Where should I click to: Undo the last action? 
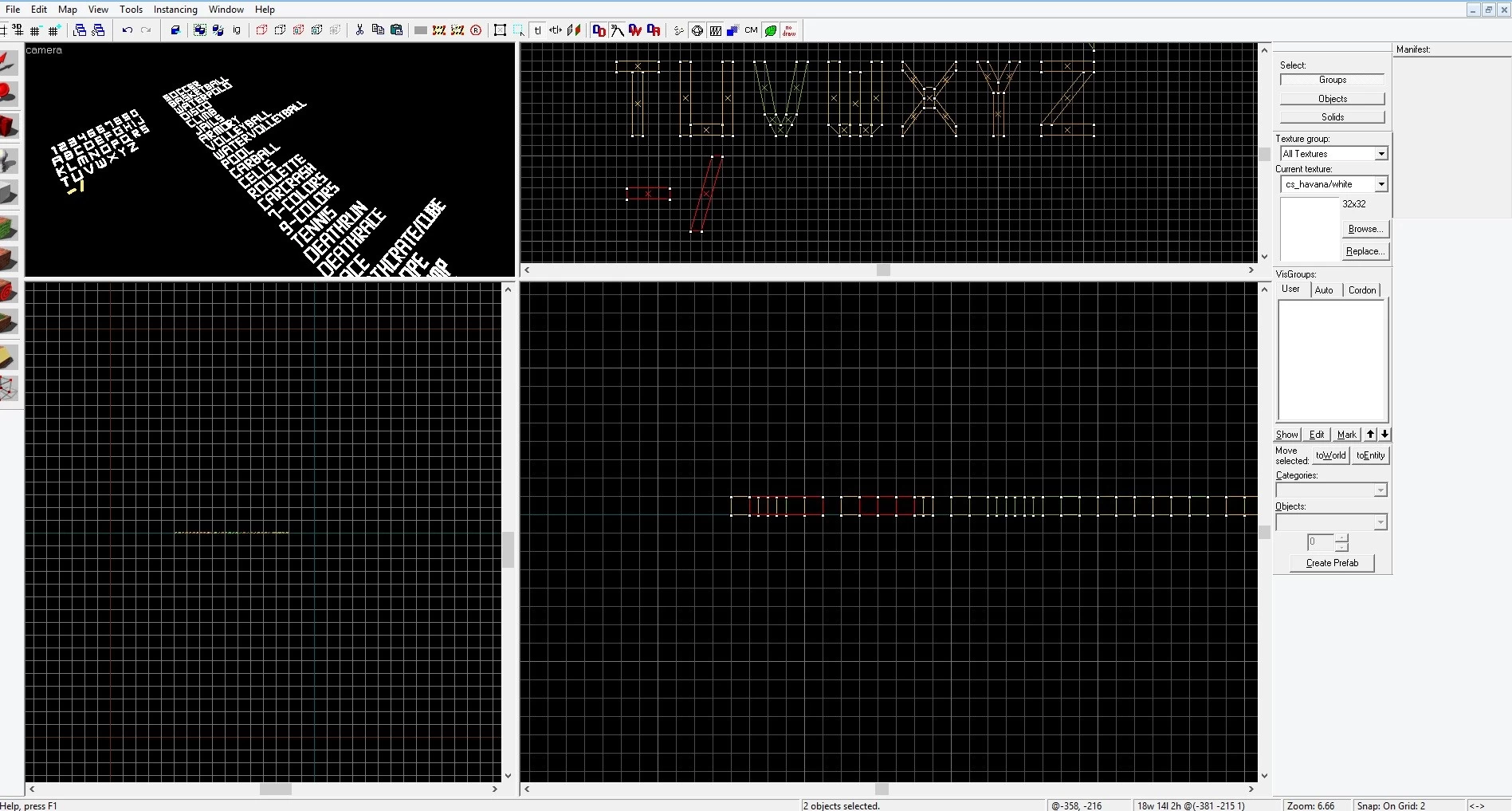(128, 30)
